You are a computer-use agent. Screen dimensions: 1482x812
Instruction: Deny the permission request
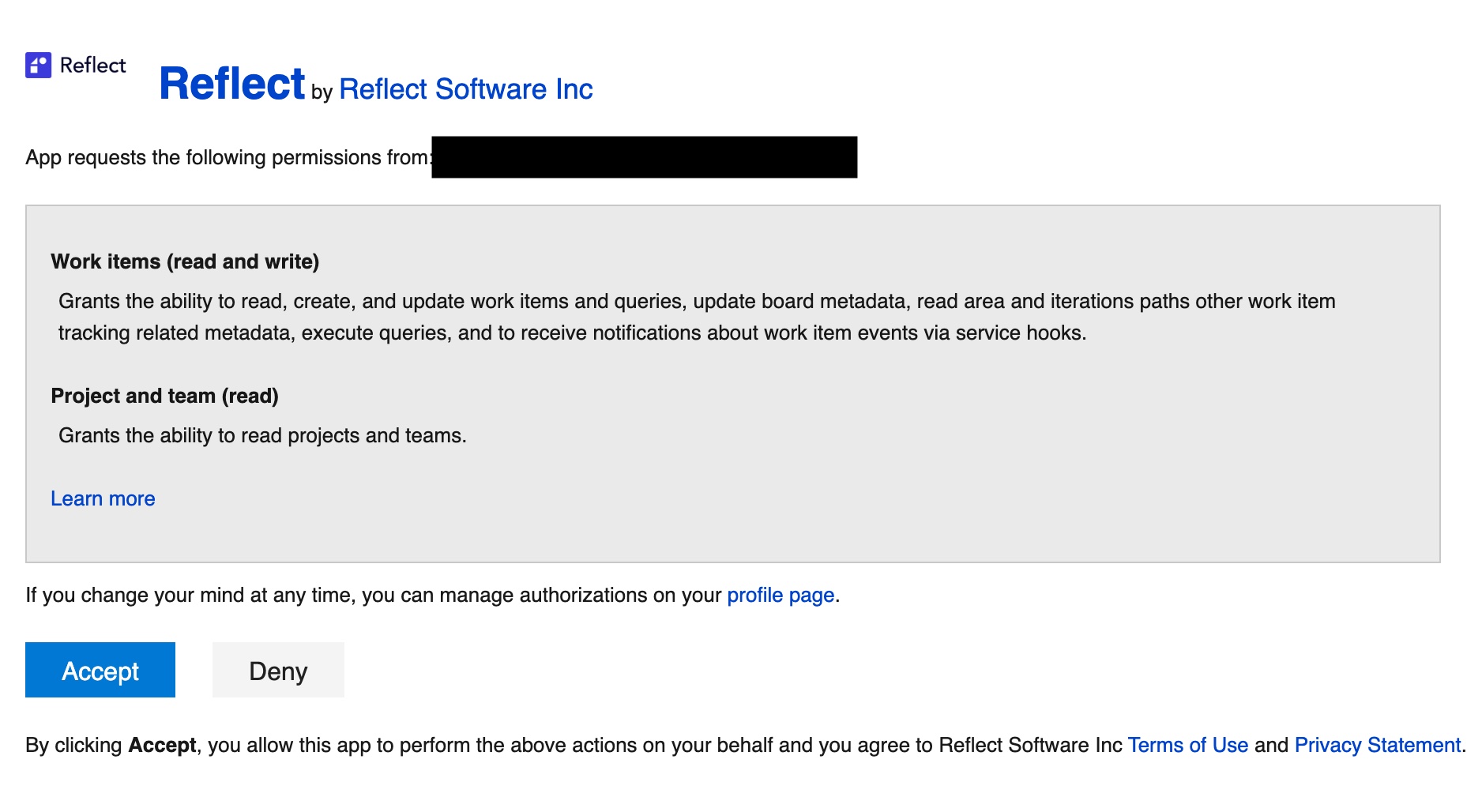click(x=278, y=670)
